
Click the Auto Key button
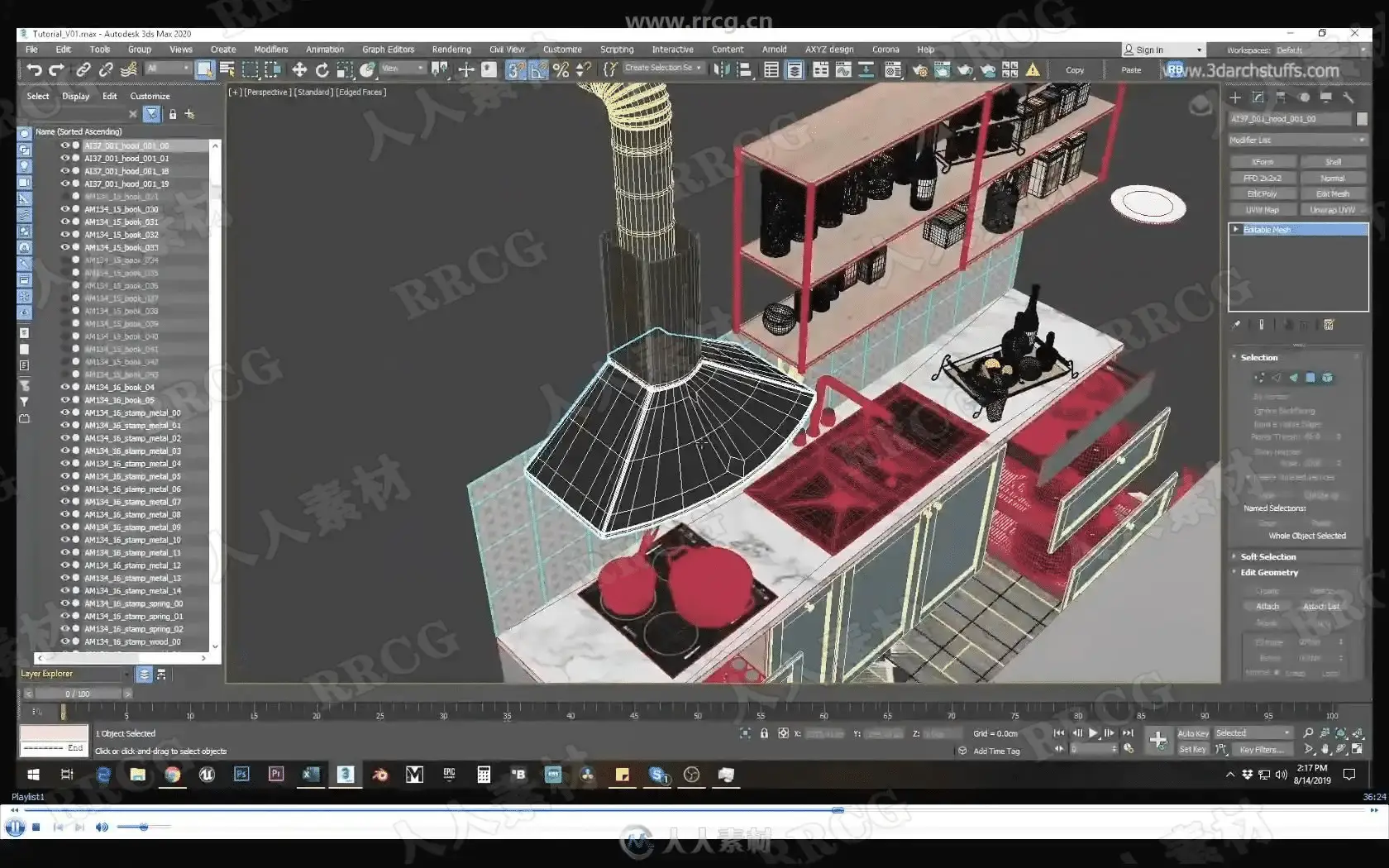point(1192,733)
